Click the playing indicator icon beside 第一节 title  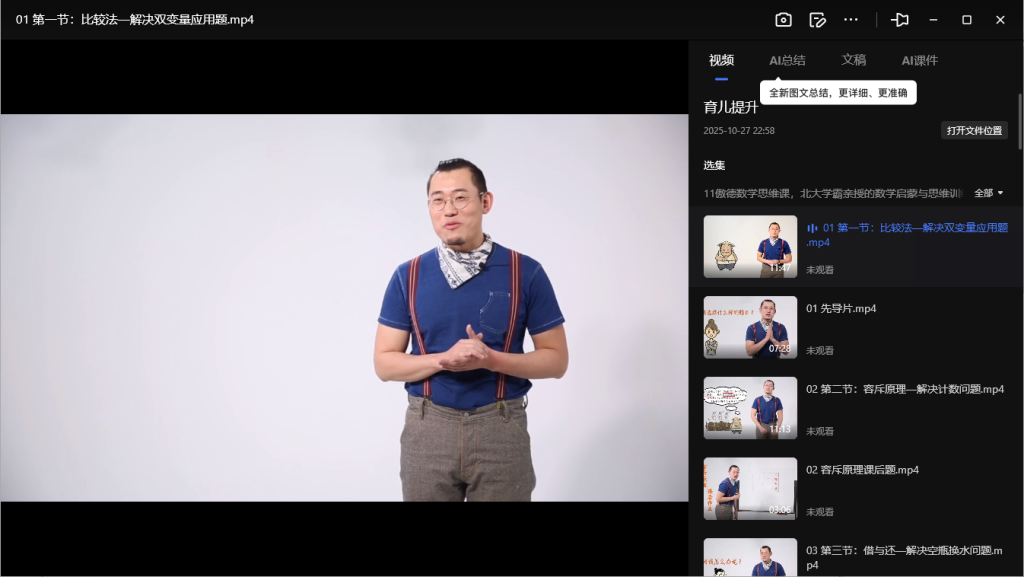pyautogui.click(x=812, y=228)
